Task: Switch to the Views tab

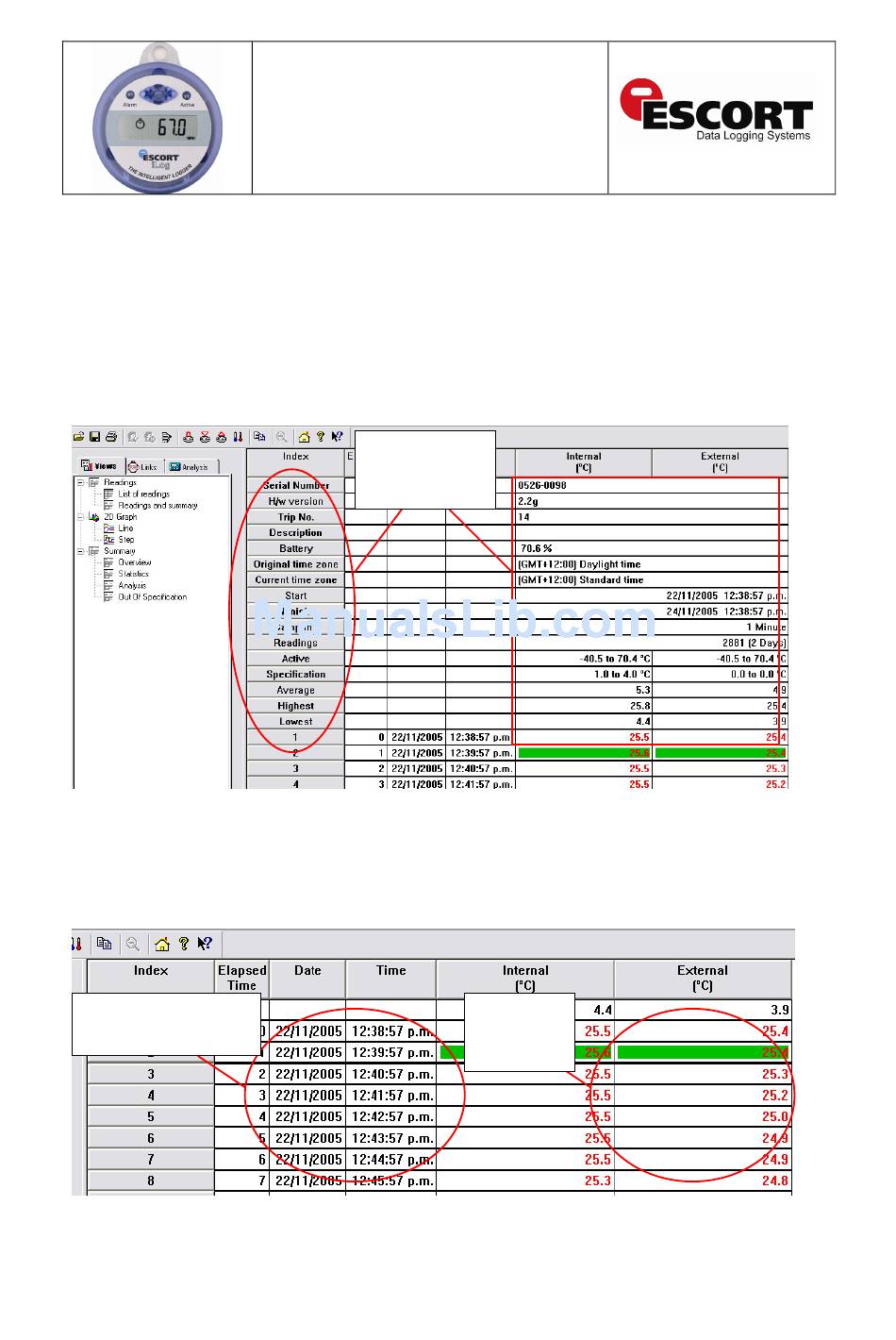Action: pyautogui.click(x=99, y=466)
